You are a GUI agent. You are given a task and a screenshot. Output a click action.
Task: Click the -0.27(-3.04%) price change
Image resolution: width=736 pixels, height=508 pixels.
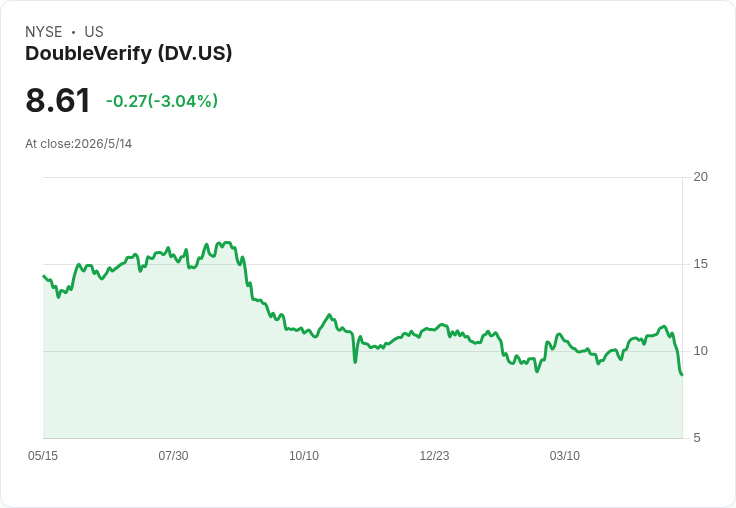(162, 101)
